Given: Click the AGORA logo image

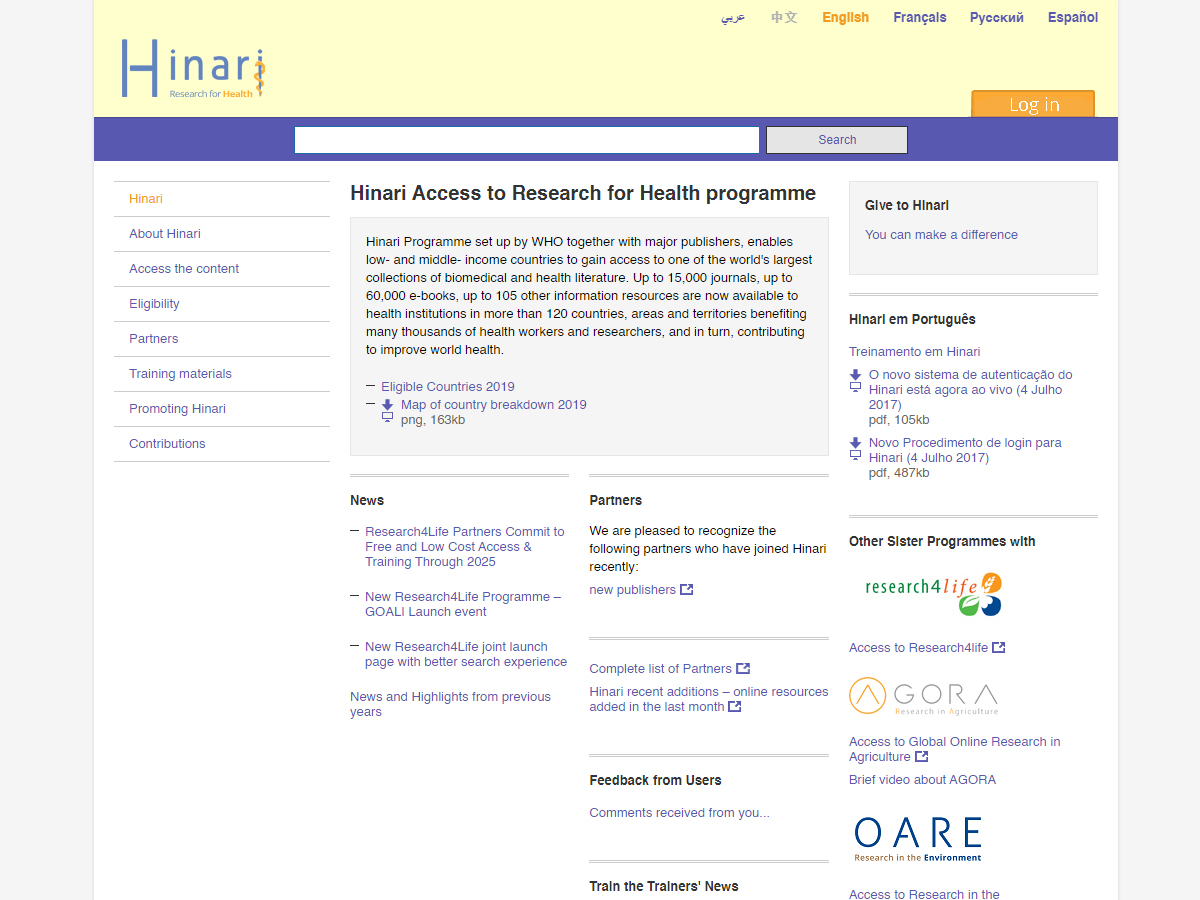Looking at the screenshot, I should (x=923, y=696).
